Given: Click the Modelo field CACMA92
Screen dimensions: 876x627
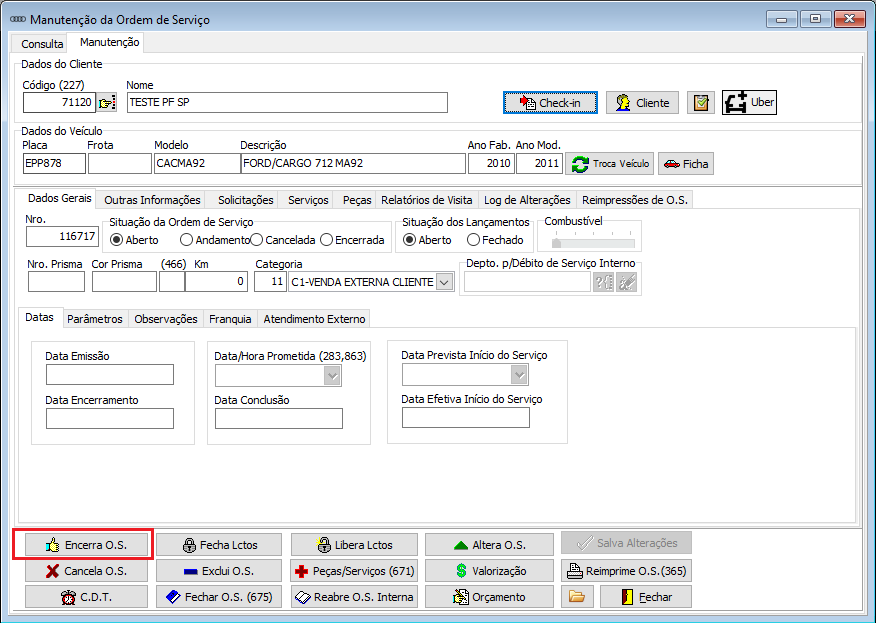Looking at the screenshot, I should tap(197, 164).
